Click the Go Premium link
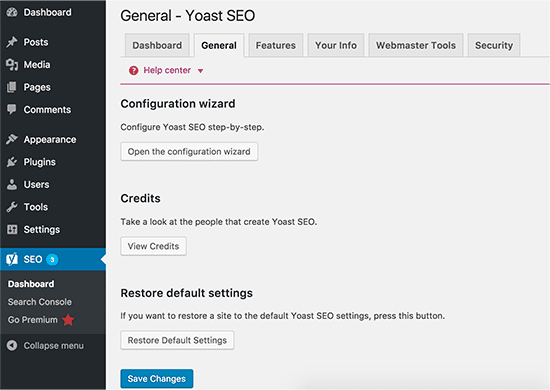 (33, 320)
